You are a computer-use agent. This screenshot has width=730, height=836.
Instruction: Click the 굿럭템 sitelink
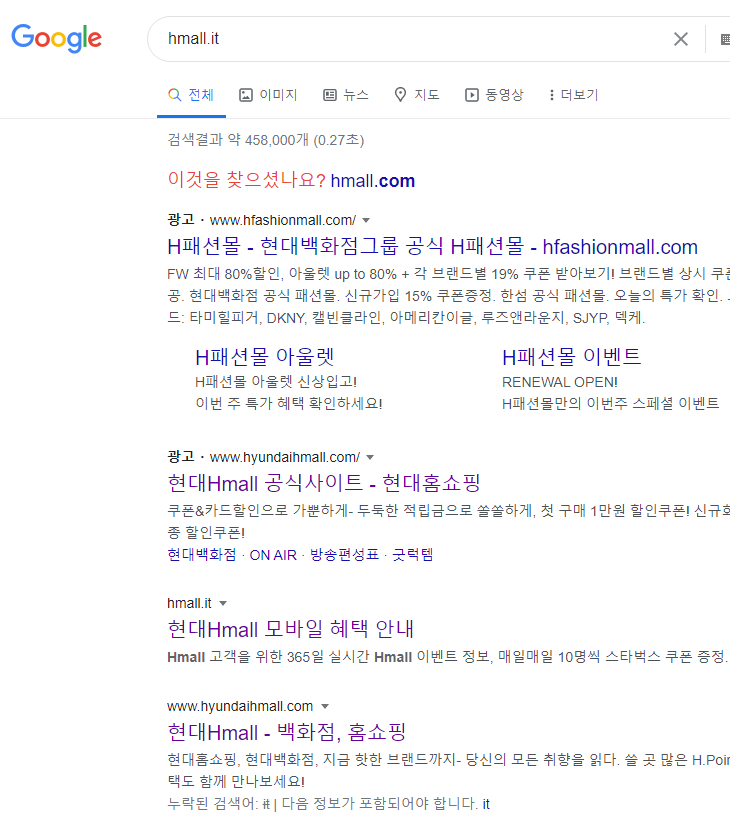pyautogui.click(x=413, y=555)
